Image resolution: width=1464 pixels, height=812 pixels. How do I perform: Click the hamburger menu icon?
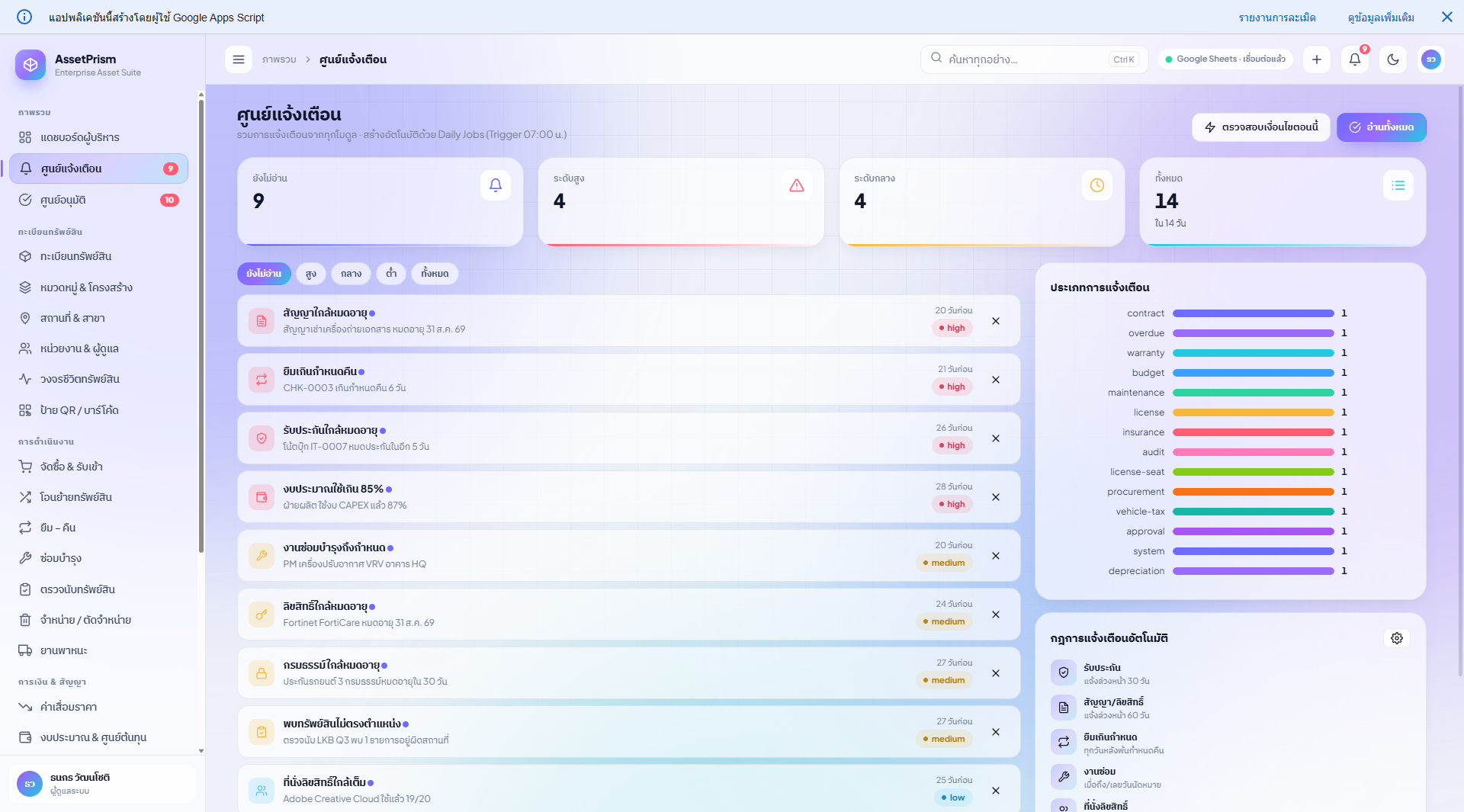pyautogui.click(x=239, y=59)
